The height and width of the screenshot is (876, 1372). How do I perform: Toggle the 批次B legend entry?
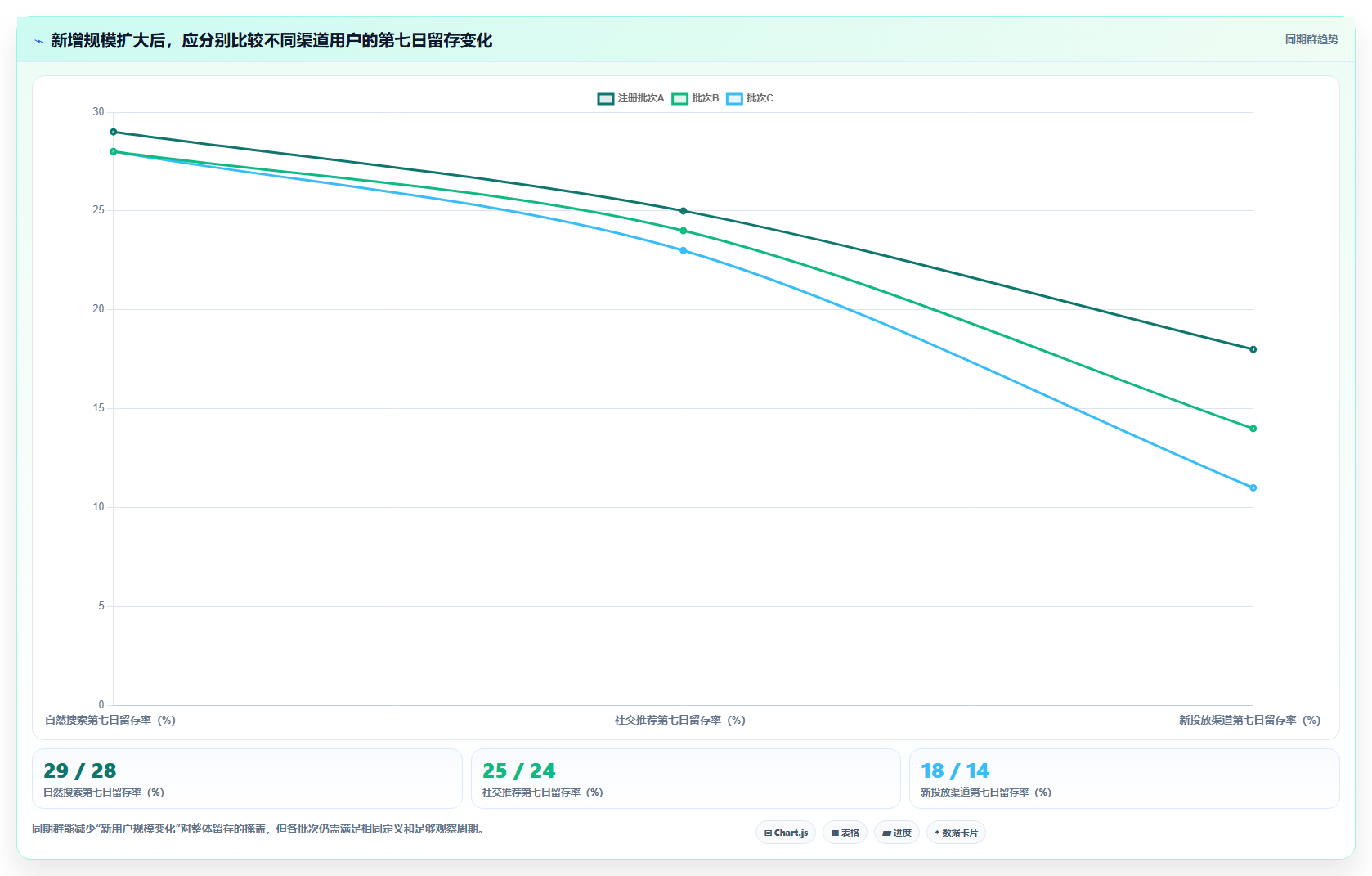[x=695, y=98]
